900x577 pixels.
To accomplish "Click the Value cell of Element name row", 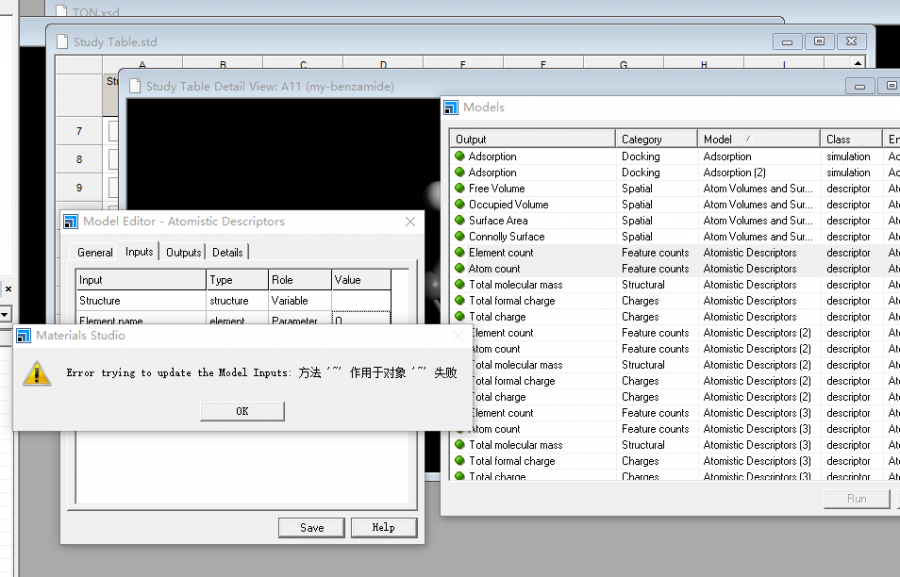I will tap(361, 319).
